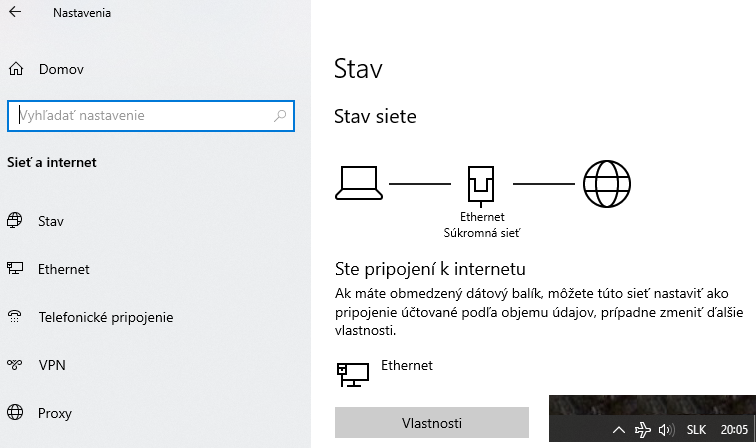Open the Ethernet settings page
The height and width of the screenshot is (448, 756).
(x=64, y=269)
